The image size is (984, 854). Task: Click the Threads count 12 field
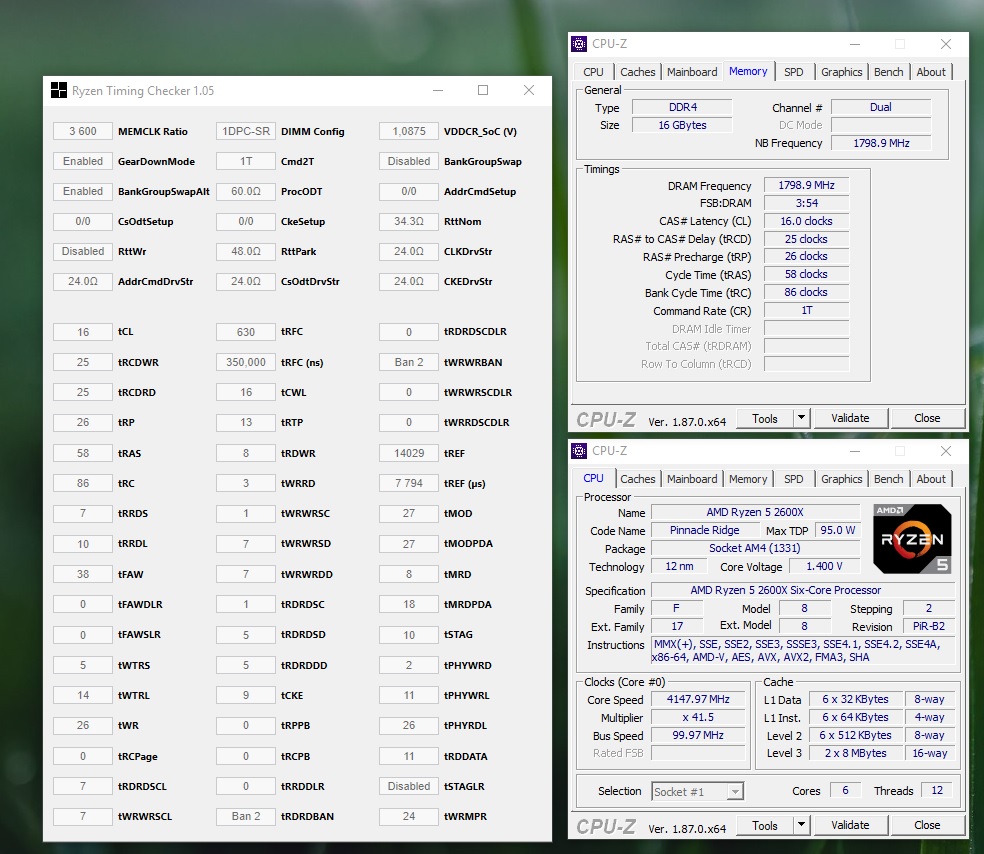937,791
